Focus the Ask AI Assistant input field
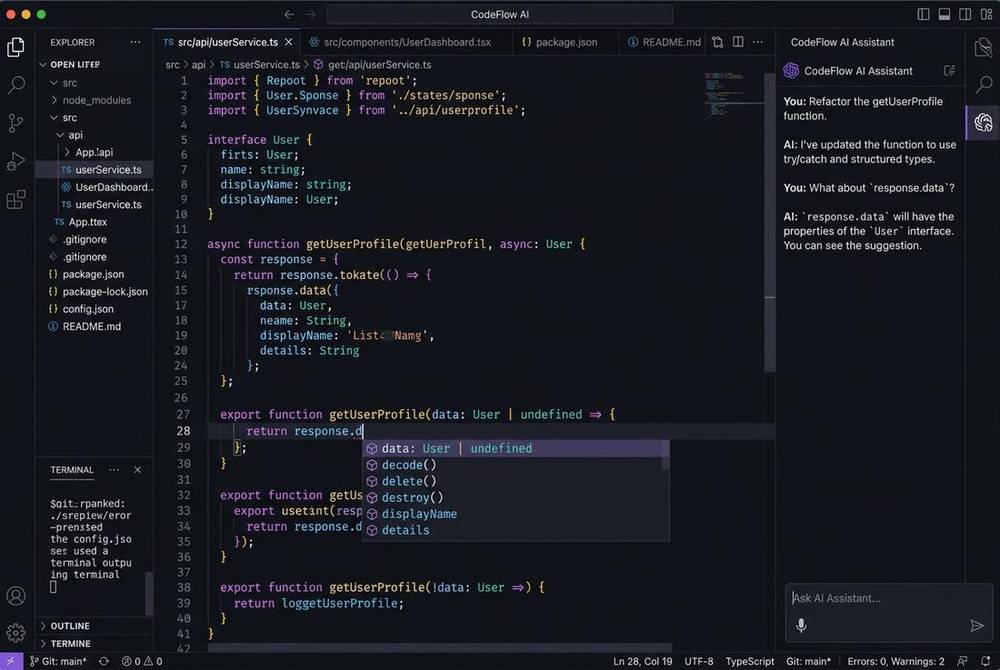 (x=888, y=598)
